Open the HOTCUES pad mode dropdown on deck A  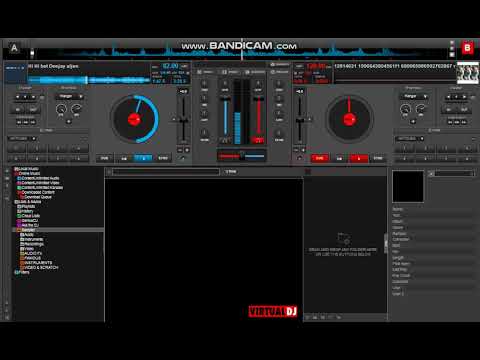click(22, 138)
